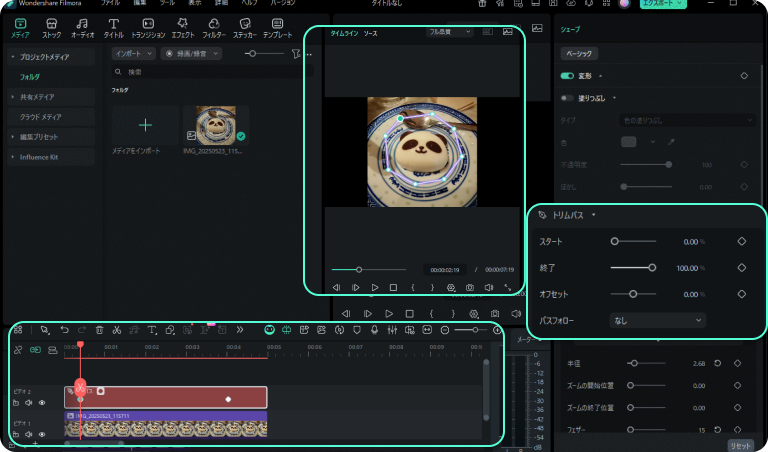Click the メディアをインポート tile
The image size is (768, 452).
145,130
